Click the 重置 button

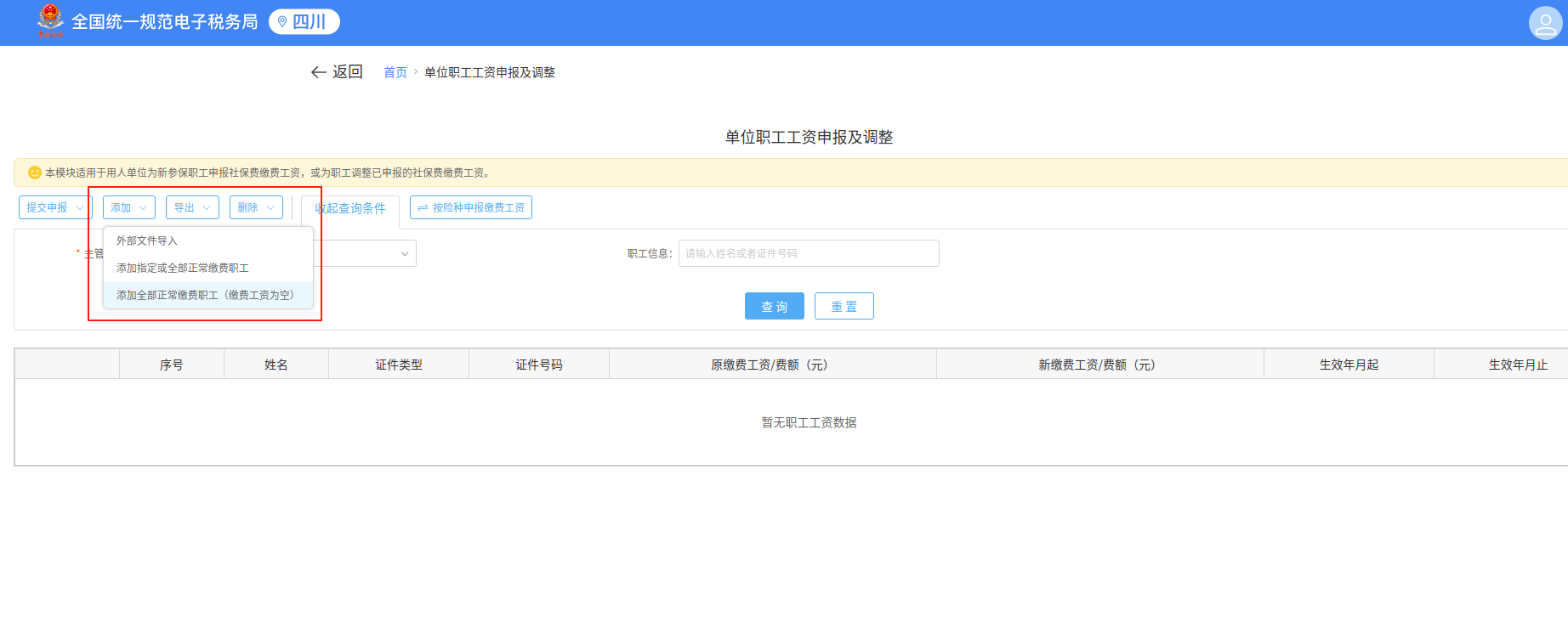844,306
